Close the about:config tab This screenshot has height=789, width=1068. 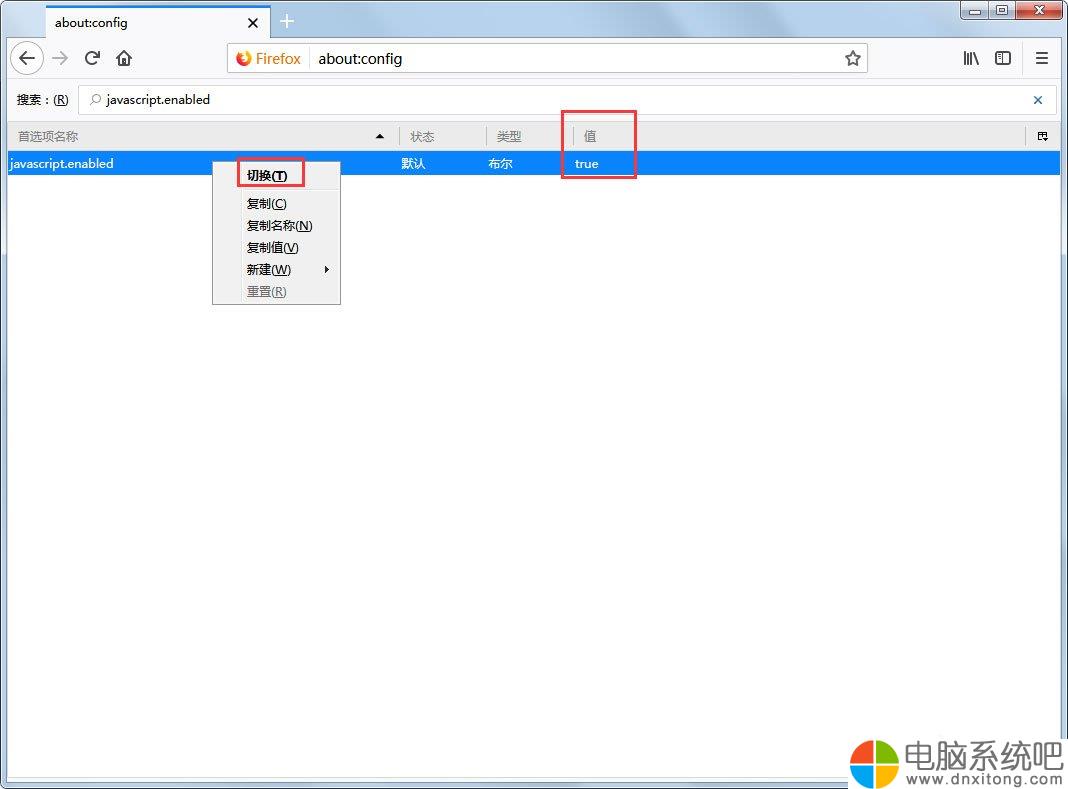[x=253, y=23]
